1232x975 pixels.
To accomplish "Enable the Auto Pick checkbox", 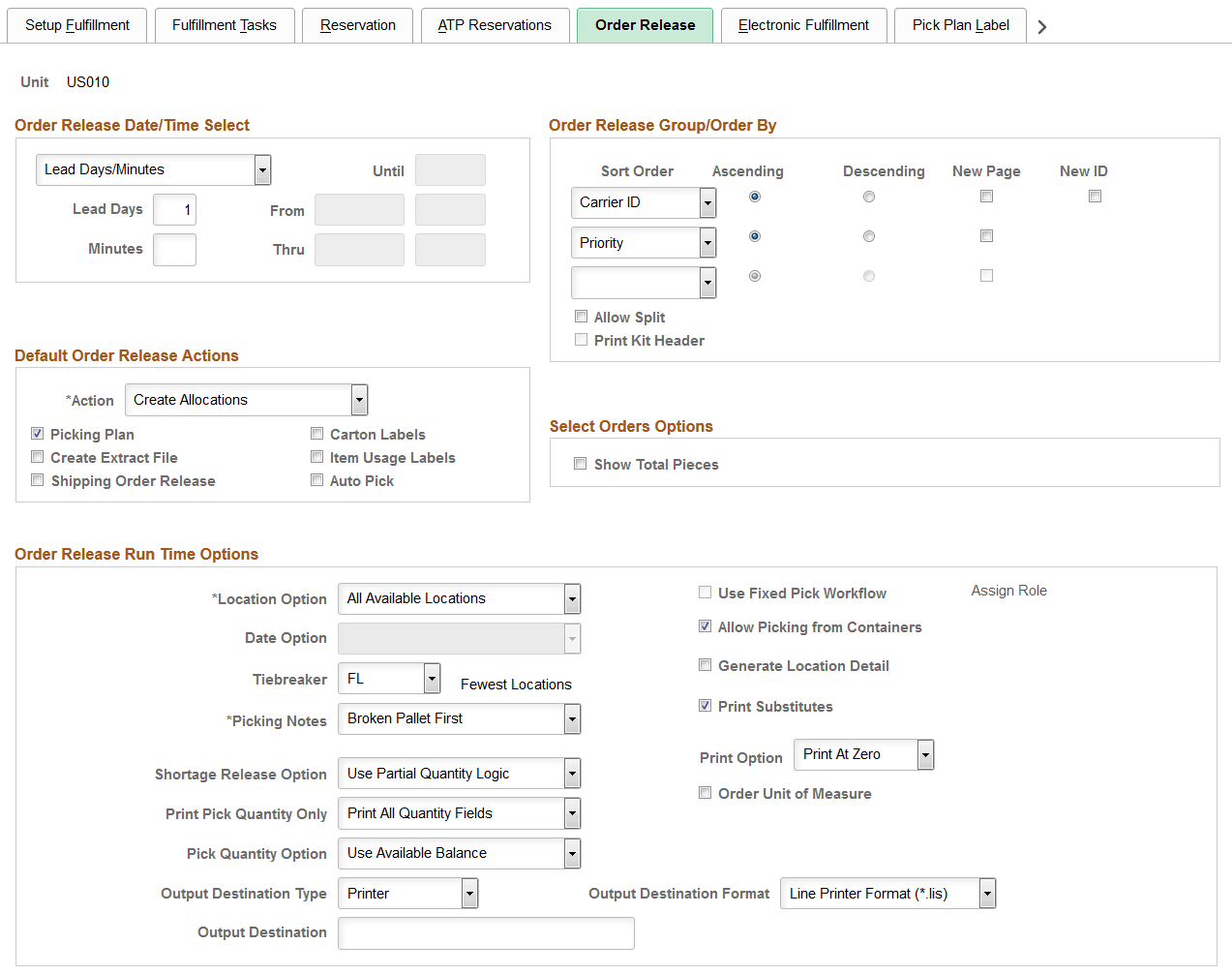I will point(316,479).
